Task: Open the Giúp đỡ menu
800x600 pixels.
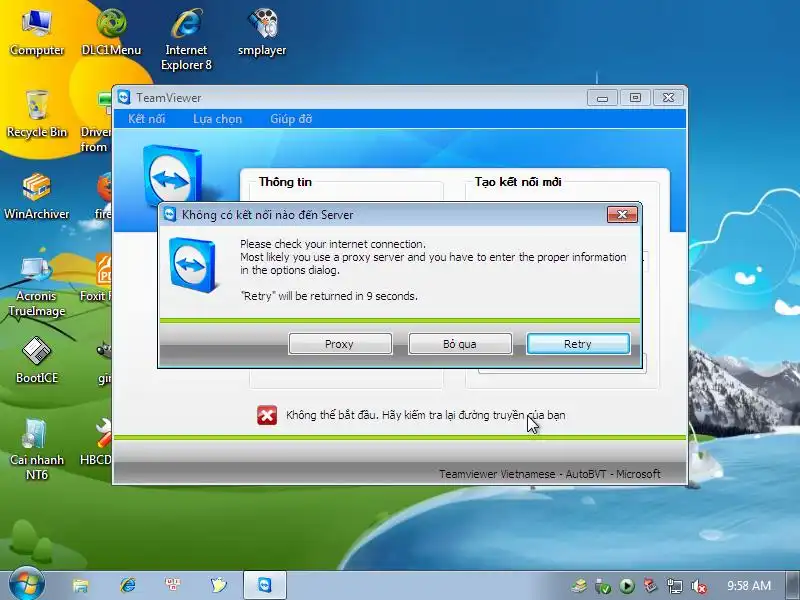Action: coord(291,119)
